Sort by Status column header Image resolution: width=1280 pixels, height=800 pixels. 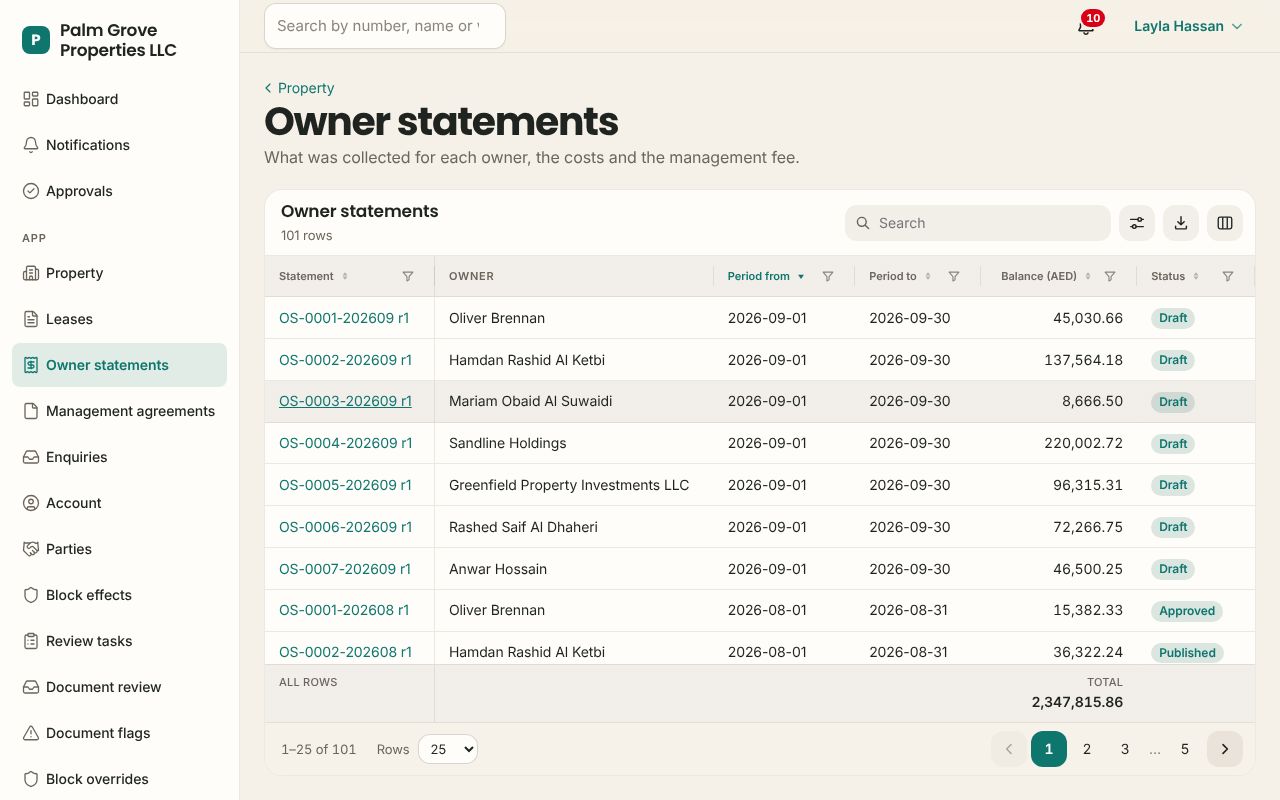click(1175, 276)
